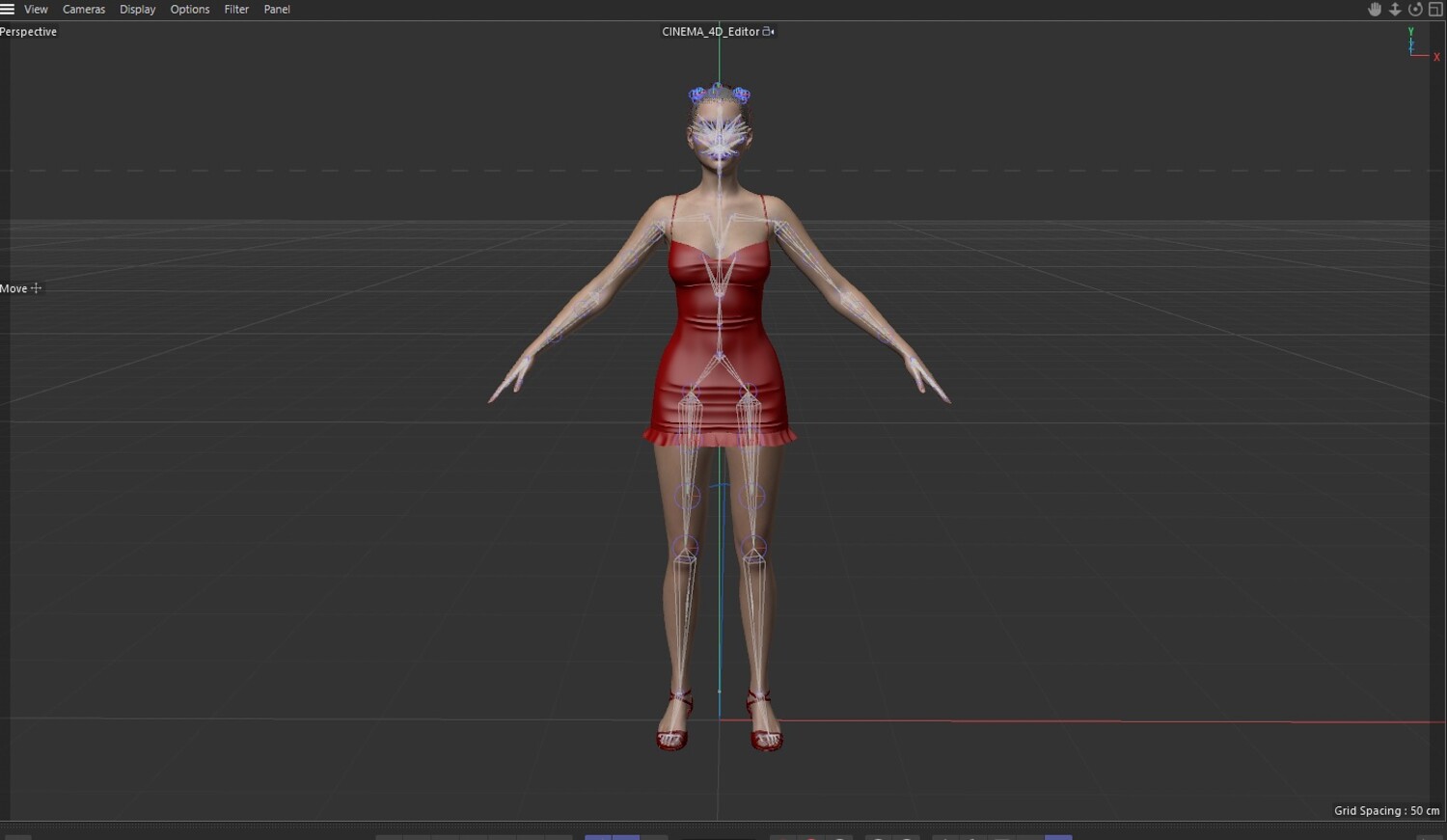The width and height of the screenshot is (1447, 840).
Task: Open the View menu
Action: (36, 10)
